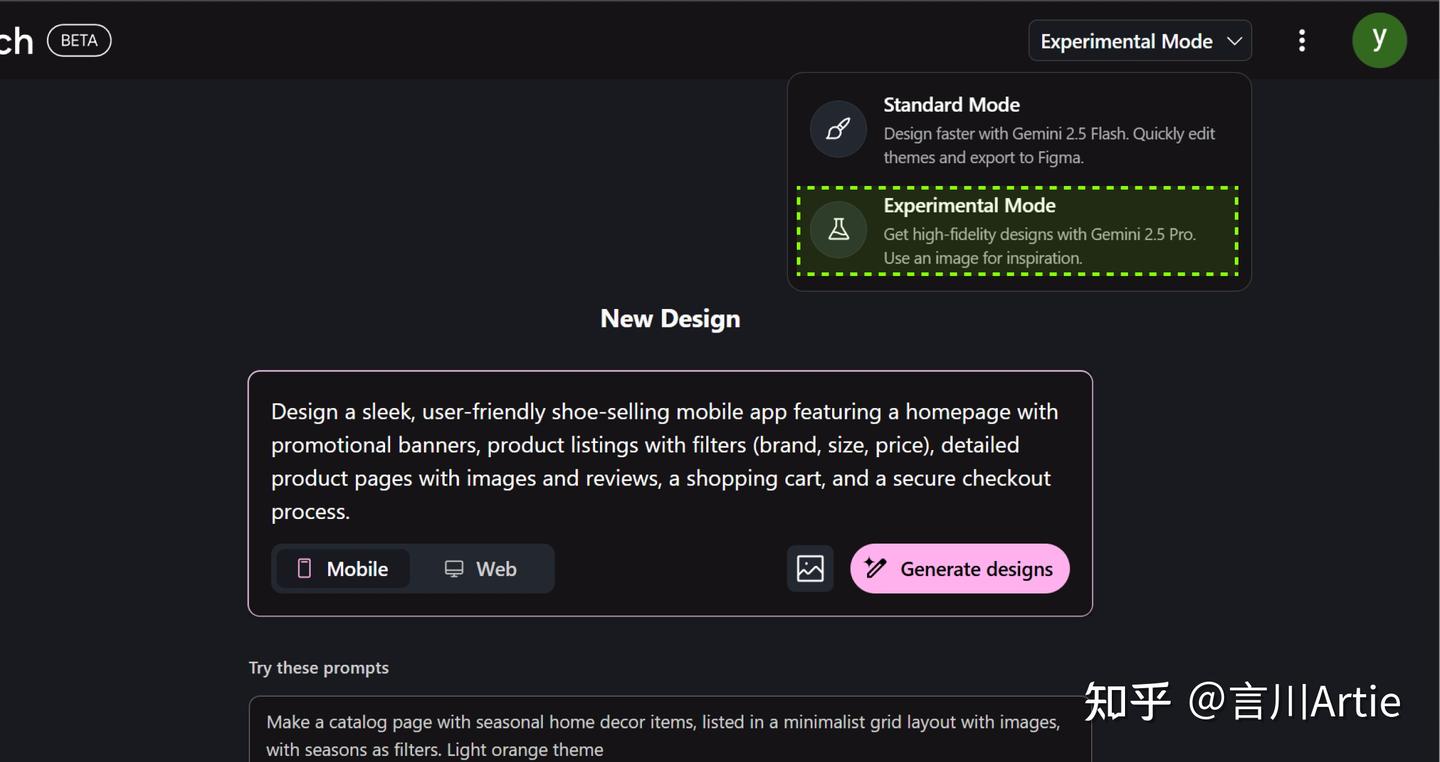Click the "Design faster with Gemini 2.5 Flash" description

[1049, 145]
